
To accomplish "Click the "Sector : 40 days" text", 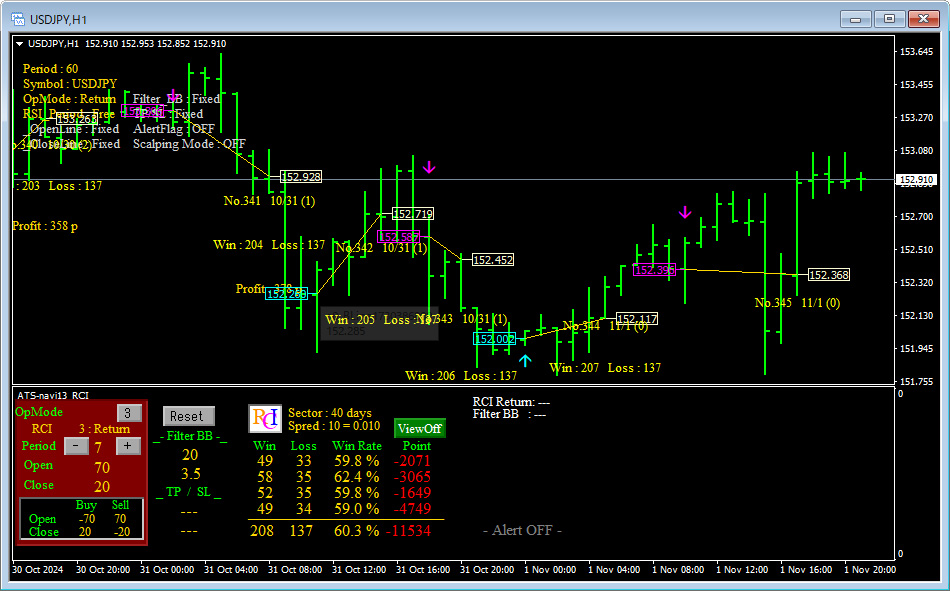I will tap(330, 413).
